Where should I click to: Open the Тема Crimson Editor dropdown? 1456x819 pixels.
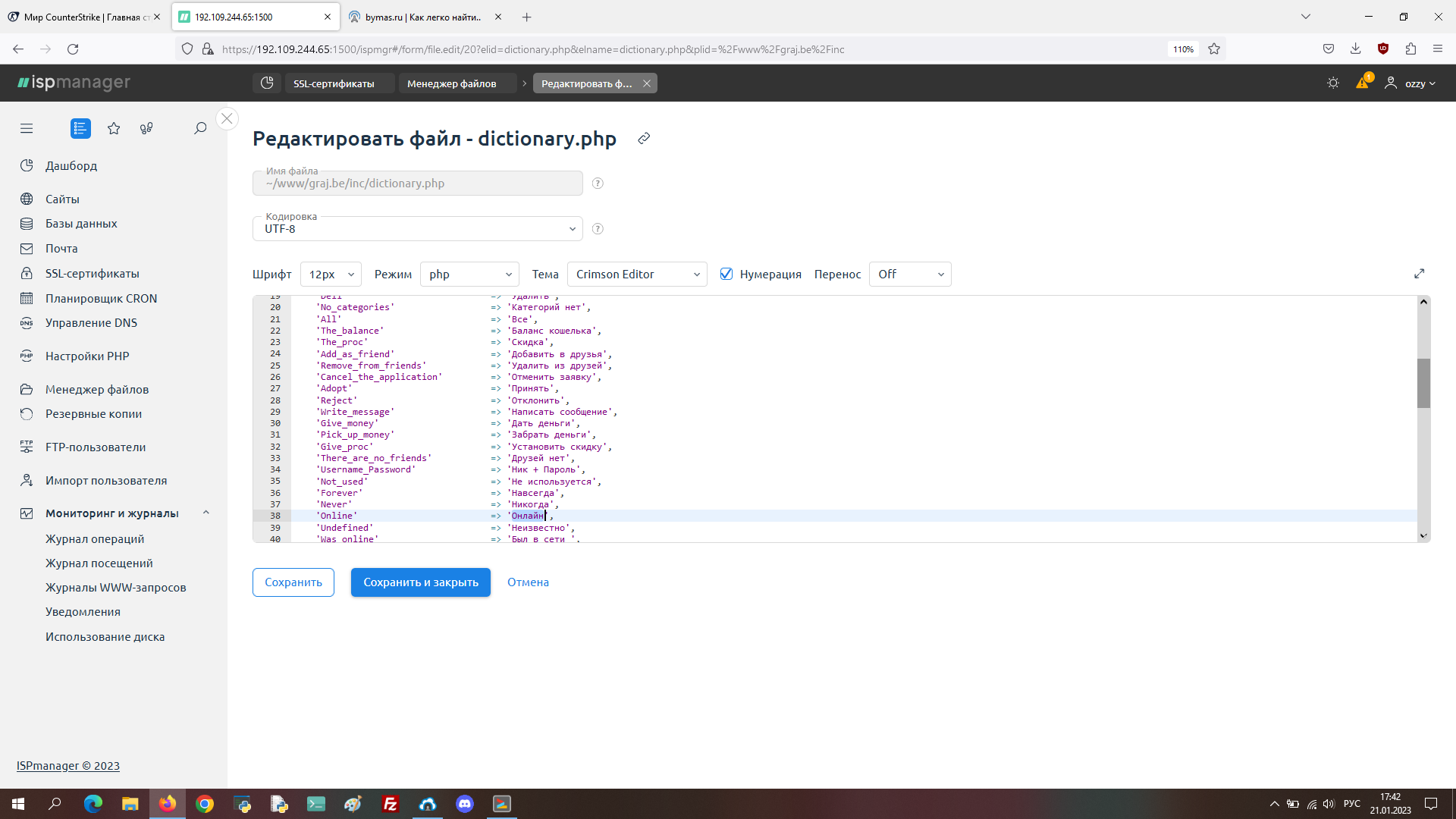[x=637, y=275]
